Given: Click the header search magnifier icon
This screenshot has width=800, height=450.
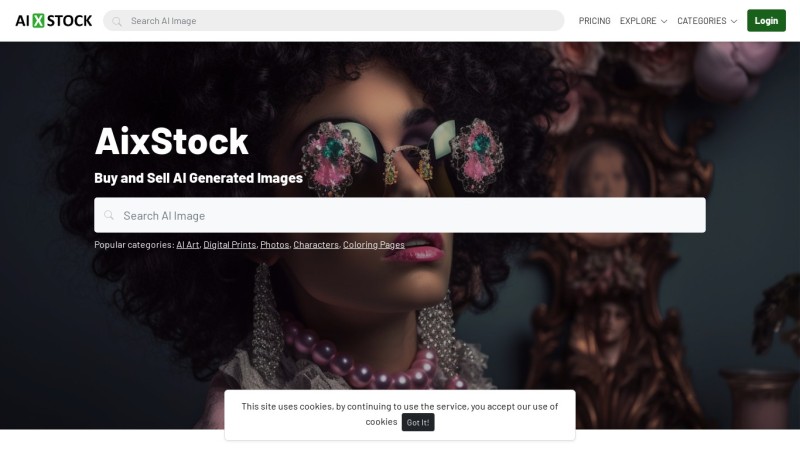Looking at the screenshot, I should (x=117, y=21).
